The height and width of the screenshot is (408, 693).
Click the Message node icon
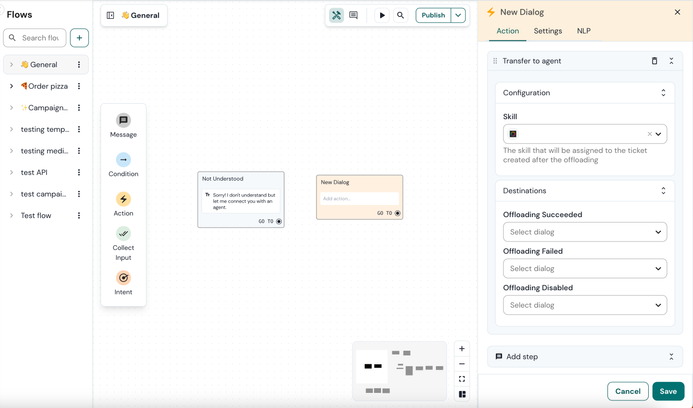coord(123,121)
